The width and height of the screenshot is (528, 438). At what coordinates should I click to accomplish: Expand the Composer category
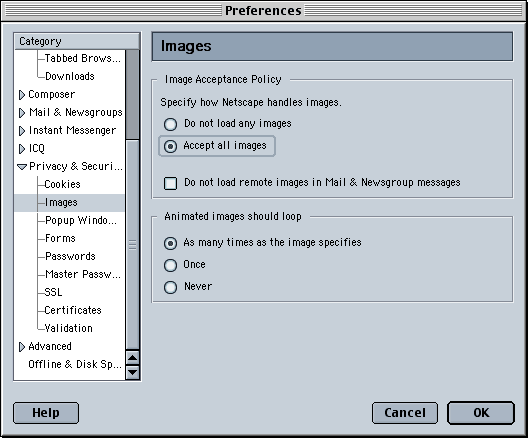[22, 95]
